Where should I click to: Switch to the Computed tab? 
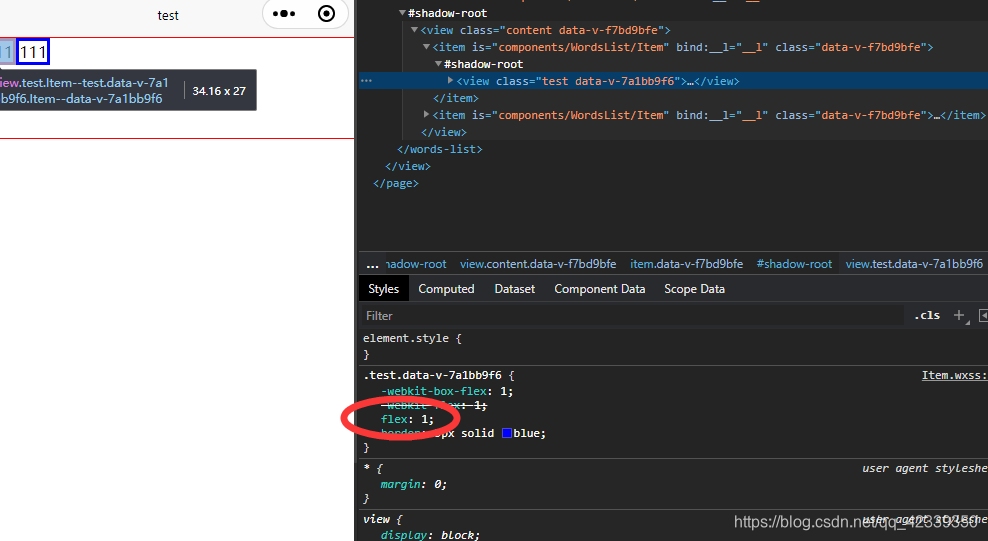click(x=446, y=288)
